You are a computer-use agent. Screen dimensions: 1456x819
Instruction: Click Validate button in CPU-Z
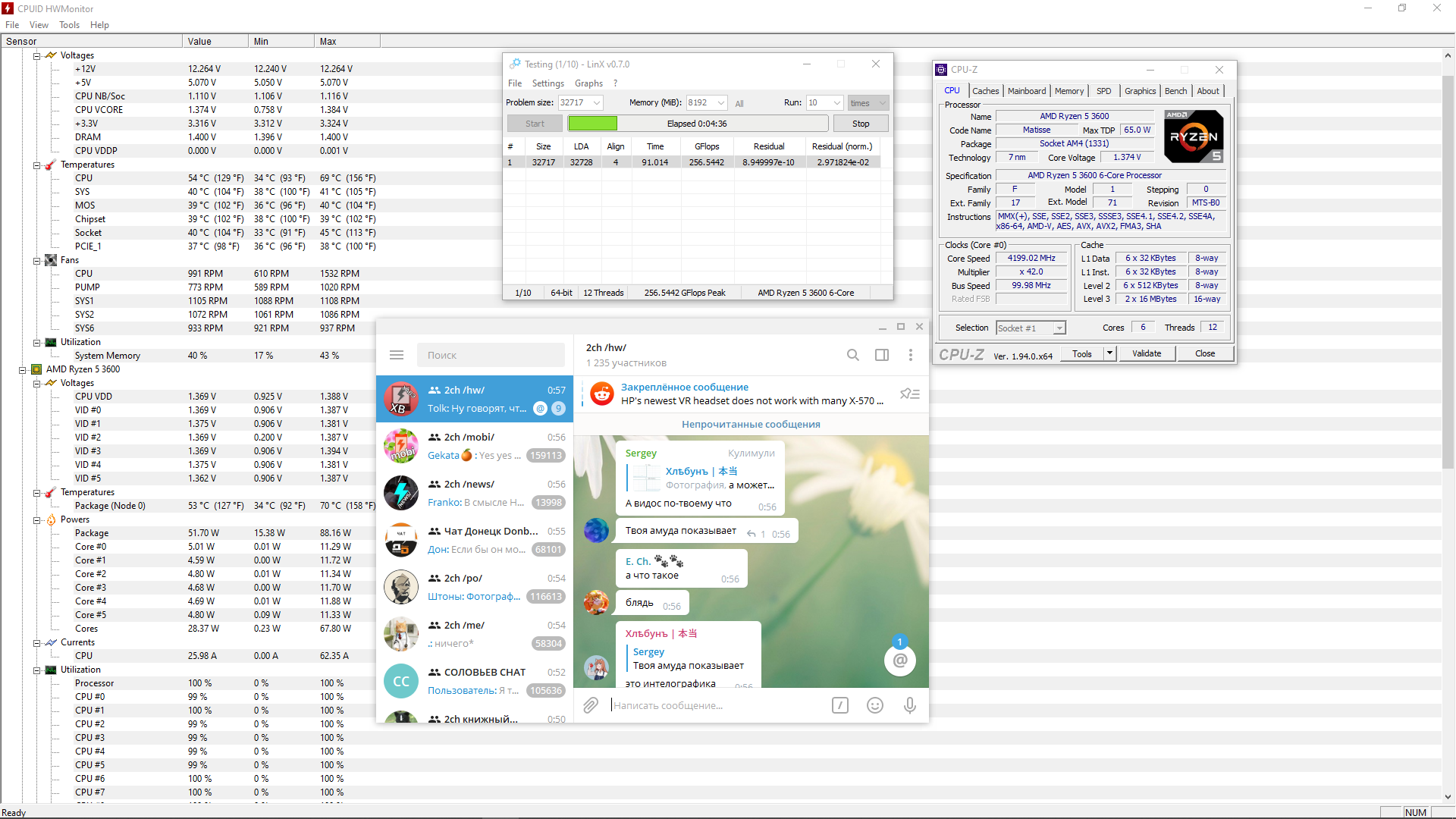coord(1147,353)
